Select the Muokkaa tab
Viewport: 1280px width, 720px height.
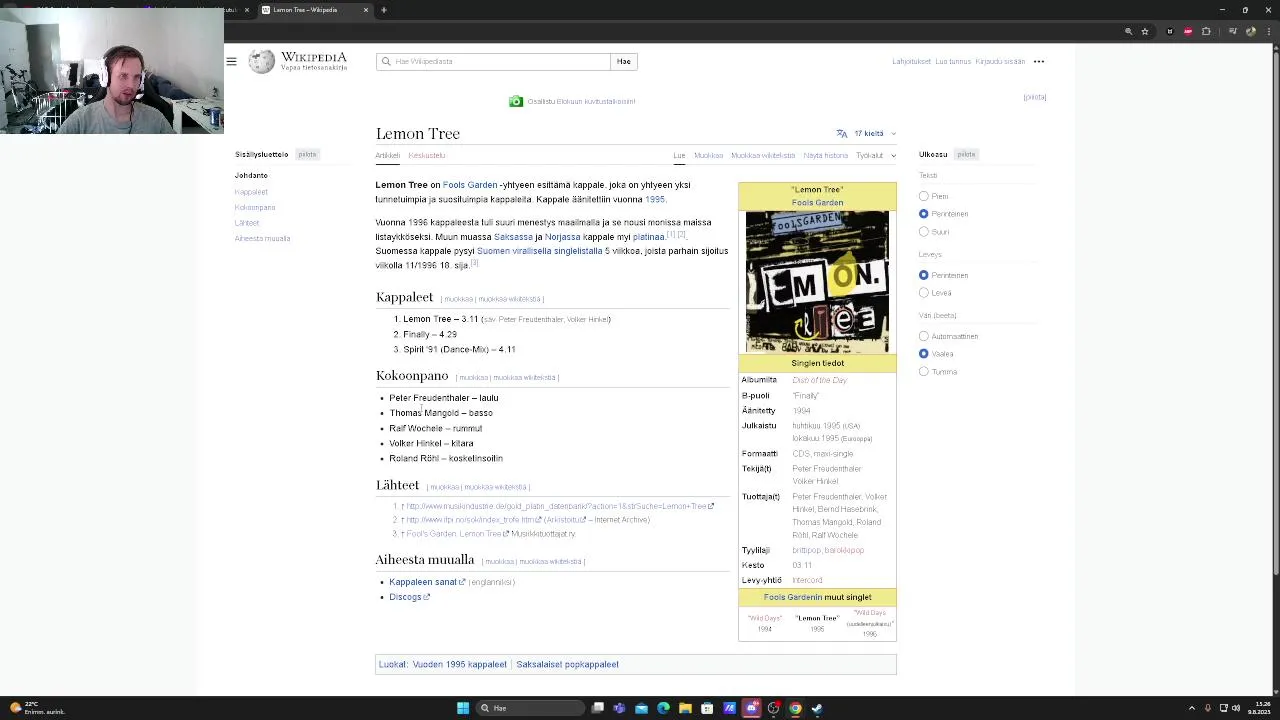tap(708, 155)
